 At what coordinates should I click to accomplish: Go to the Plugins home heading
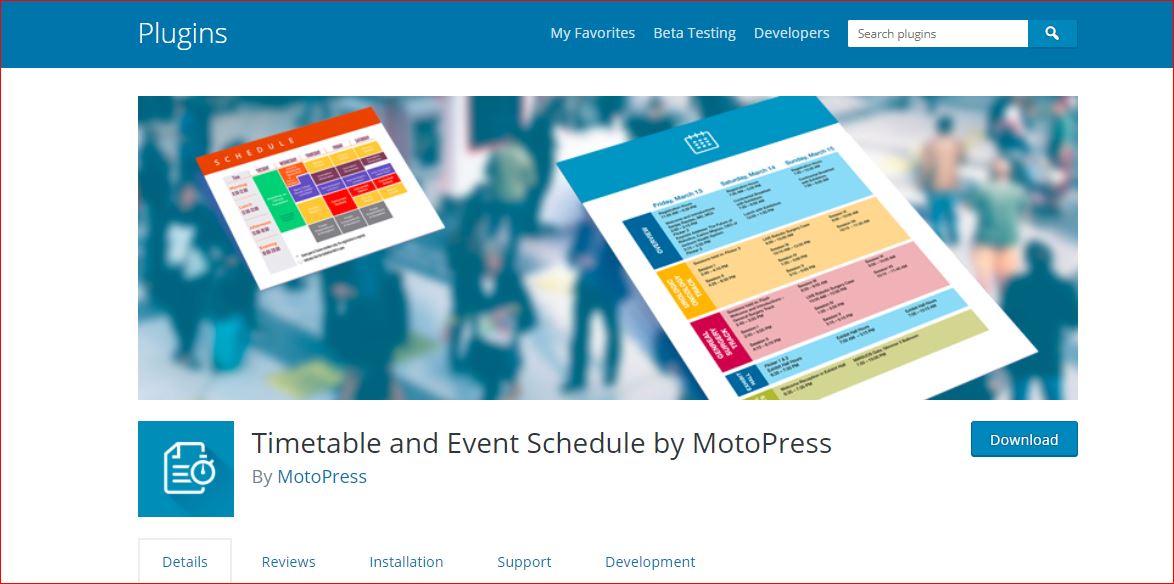pos(183,34)
